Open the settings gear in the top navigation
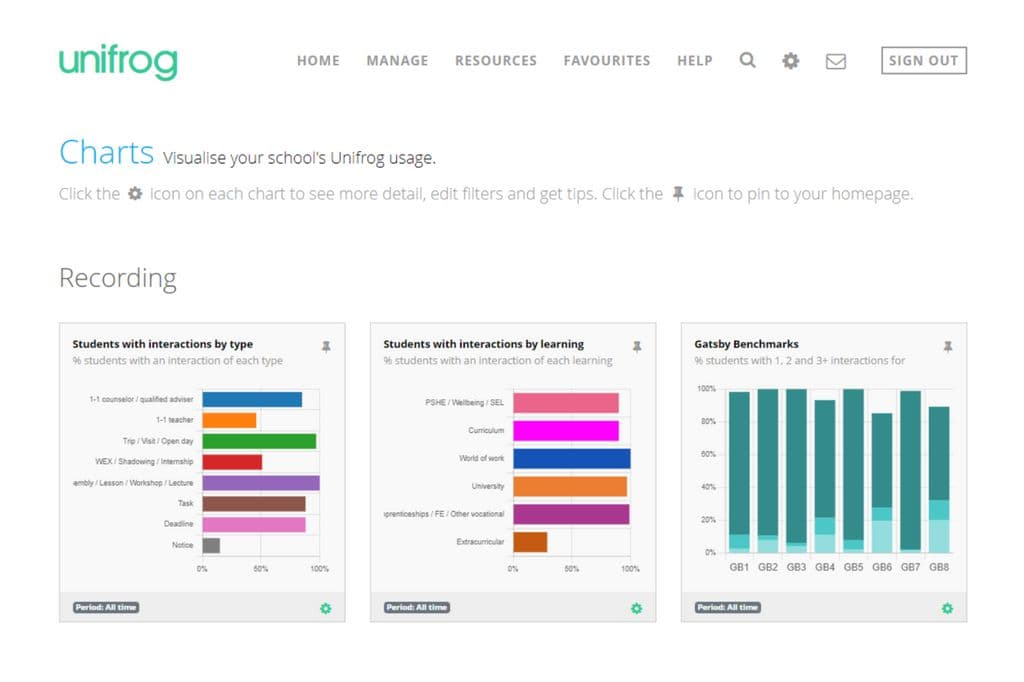 [x=790, y=60]
